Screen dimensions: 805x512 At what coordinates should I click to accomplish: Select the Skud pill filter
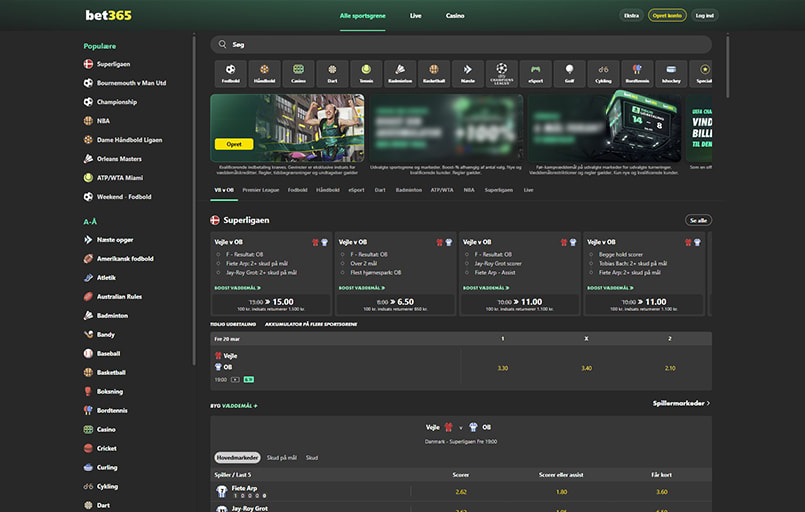click(312, 458)
